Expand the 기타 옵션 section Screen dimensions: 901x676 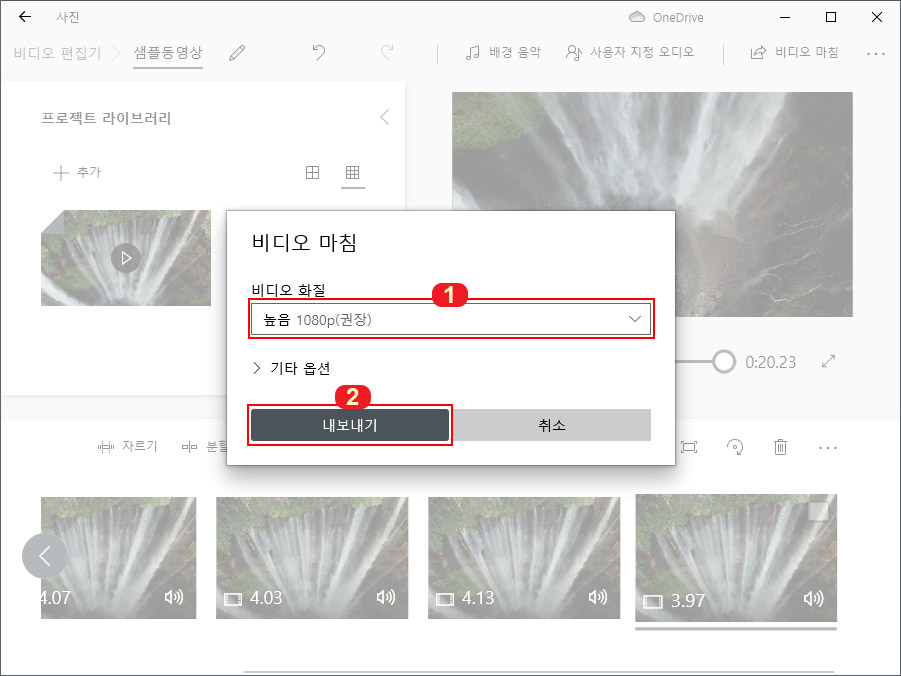pyautogui.click(x=290, y=368)
